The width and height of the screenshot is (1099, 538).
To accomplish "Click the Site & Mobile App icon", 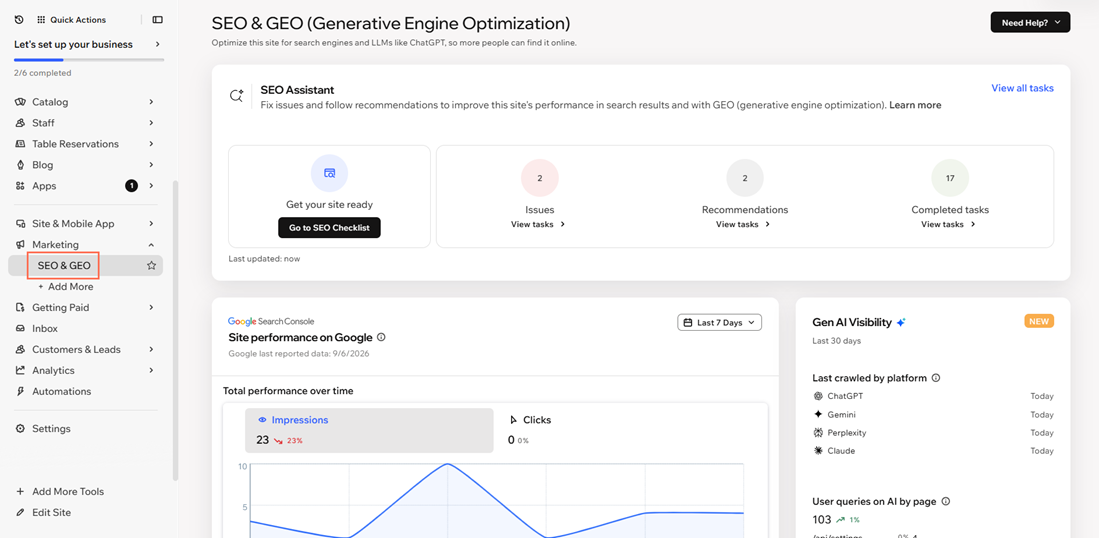I will tap(20, 224).
